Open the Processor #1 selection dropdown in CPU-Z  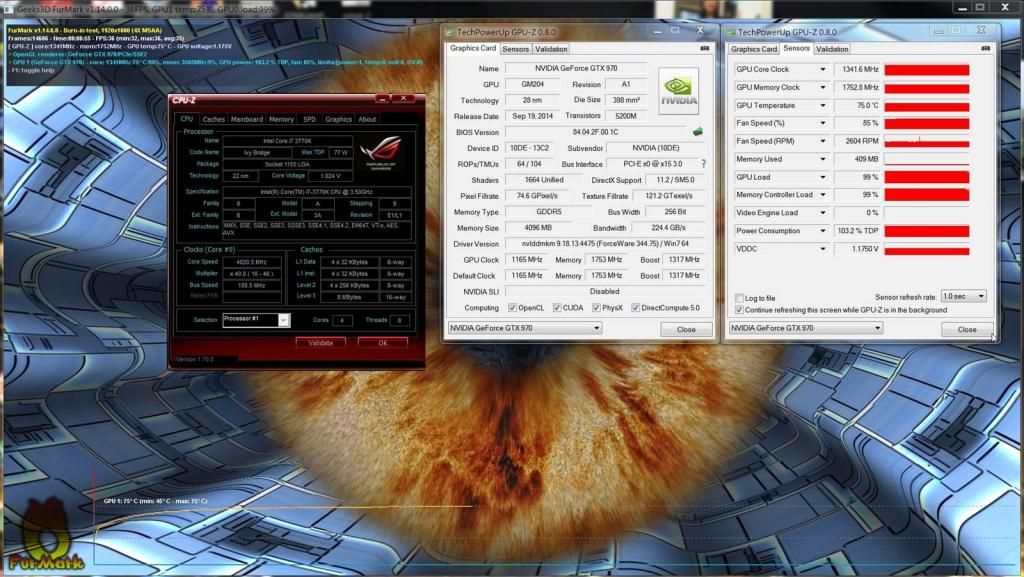point(283,320)
